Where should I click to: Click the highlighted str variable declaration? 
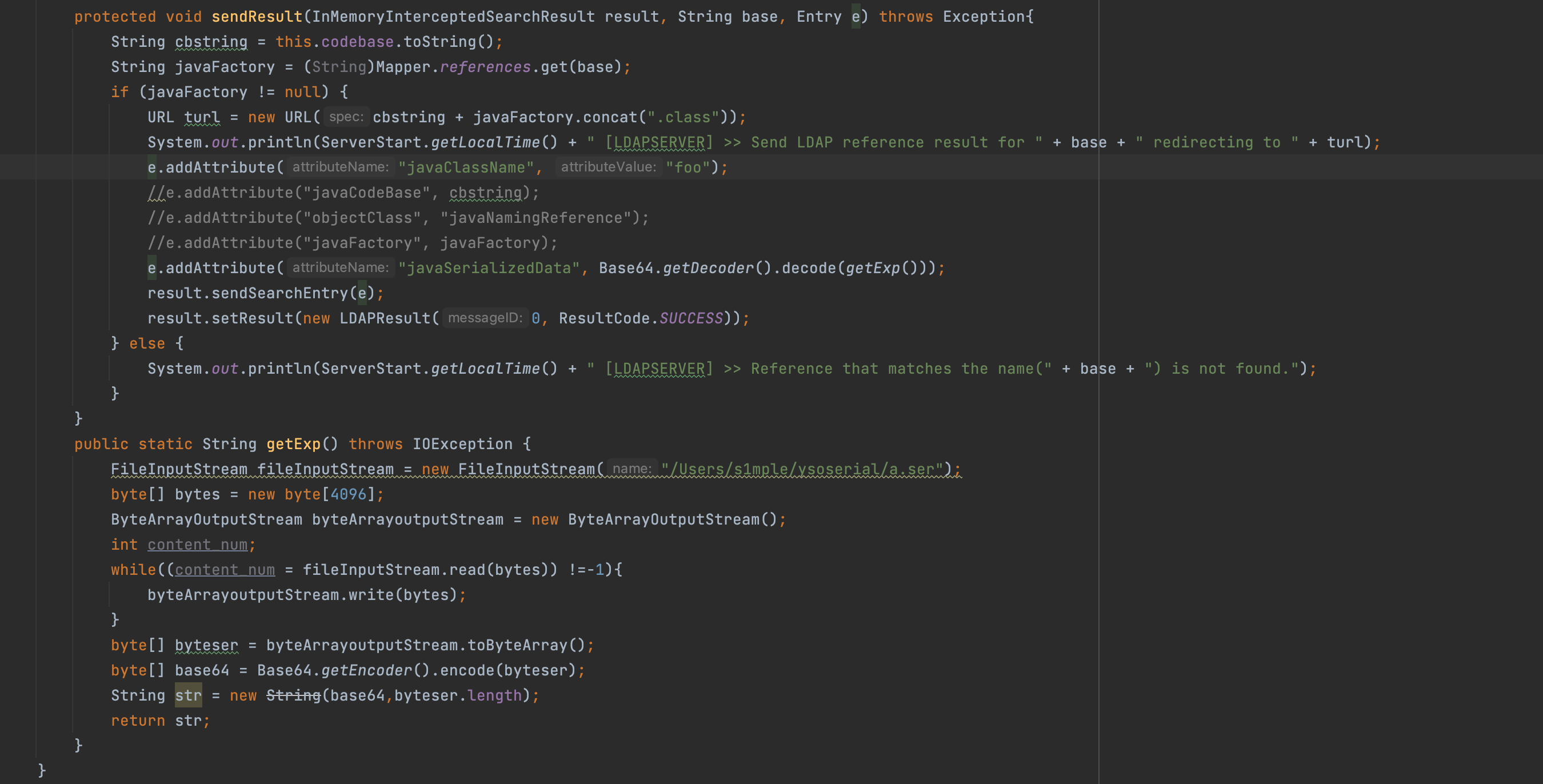188,696
